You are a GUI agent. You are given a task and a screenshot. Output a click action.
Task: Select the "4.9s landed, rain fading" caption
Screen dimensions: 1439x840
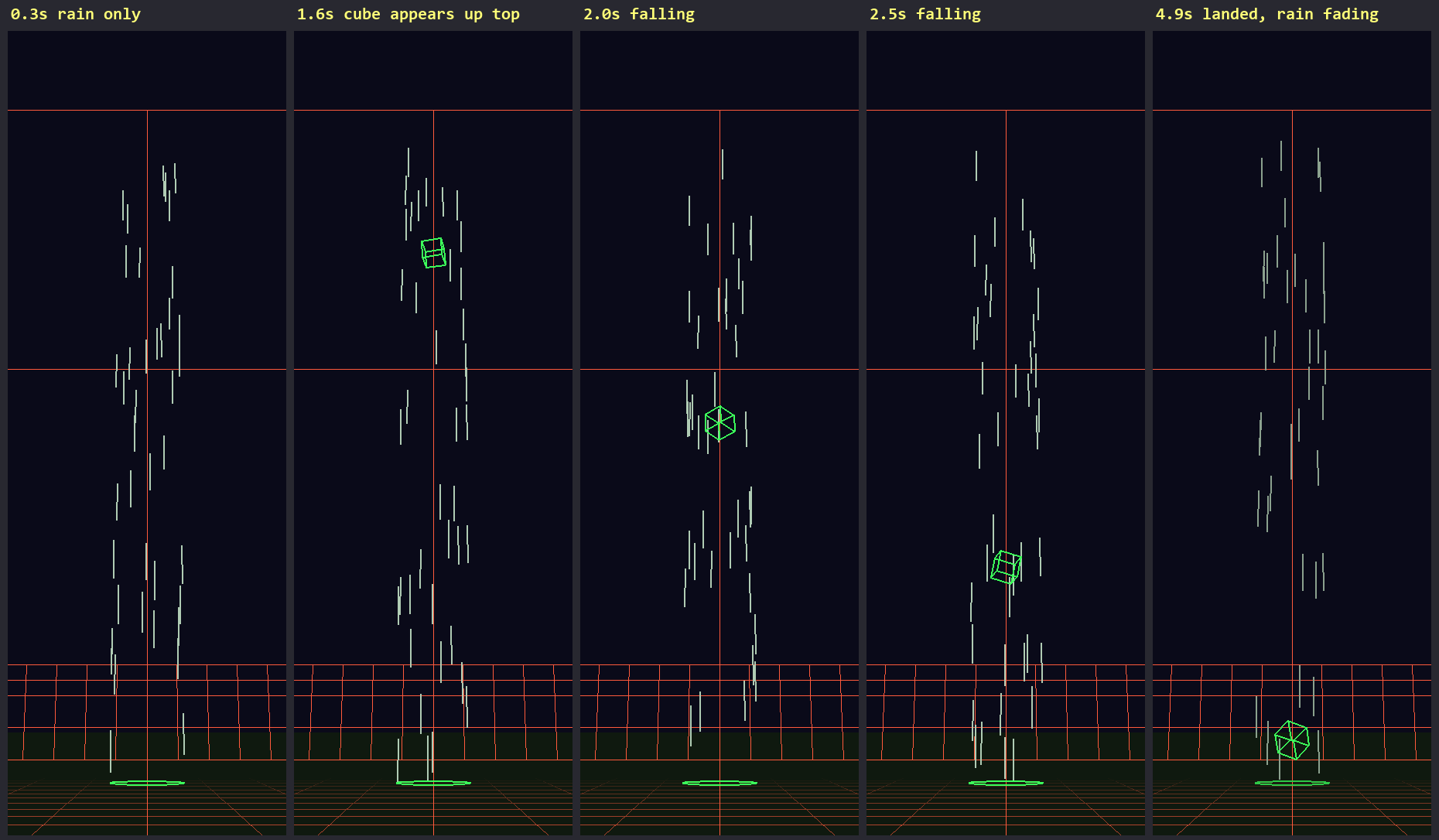(x=1267, y=14)
